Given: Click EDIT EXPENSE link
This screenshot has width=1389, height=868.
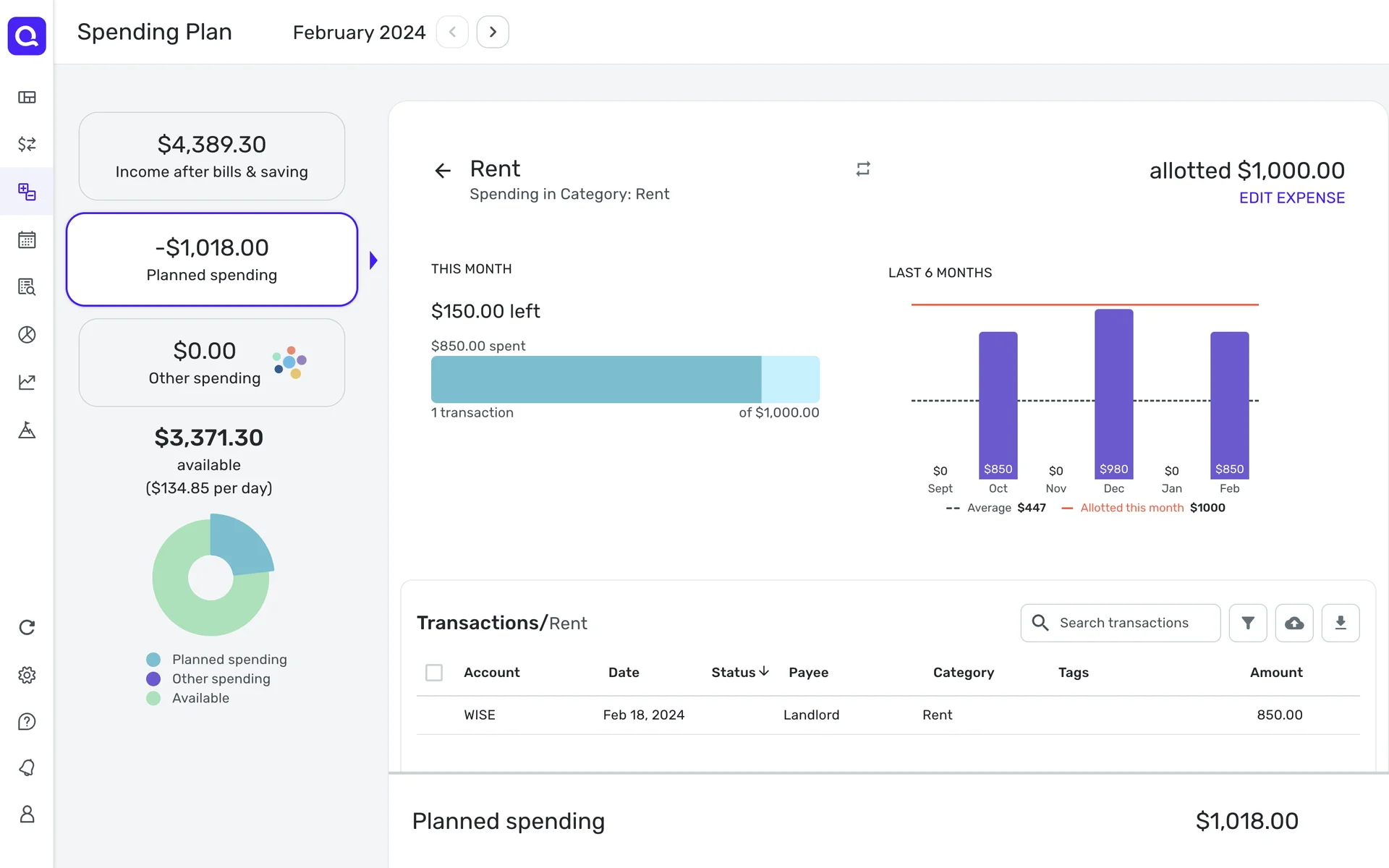Looking at the screenshot, I should [x=1291, y=198].
